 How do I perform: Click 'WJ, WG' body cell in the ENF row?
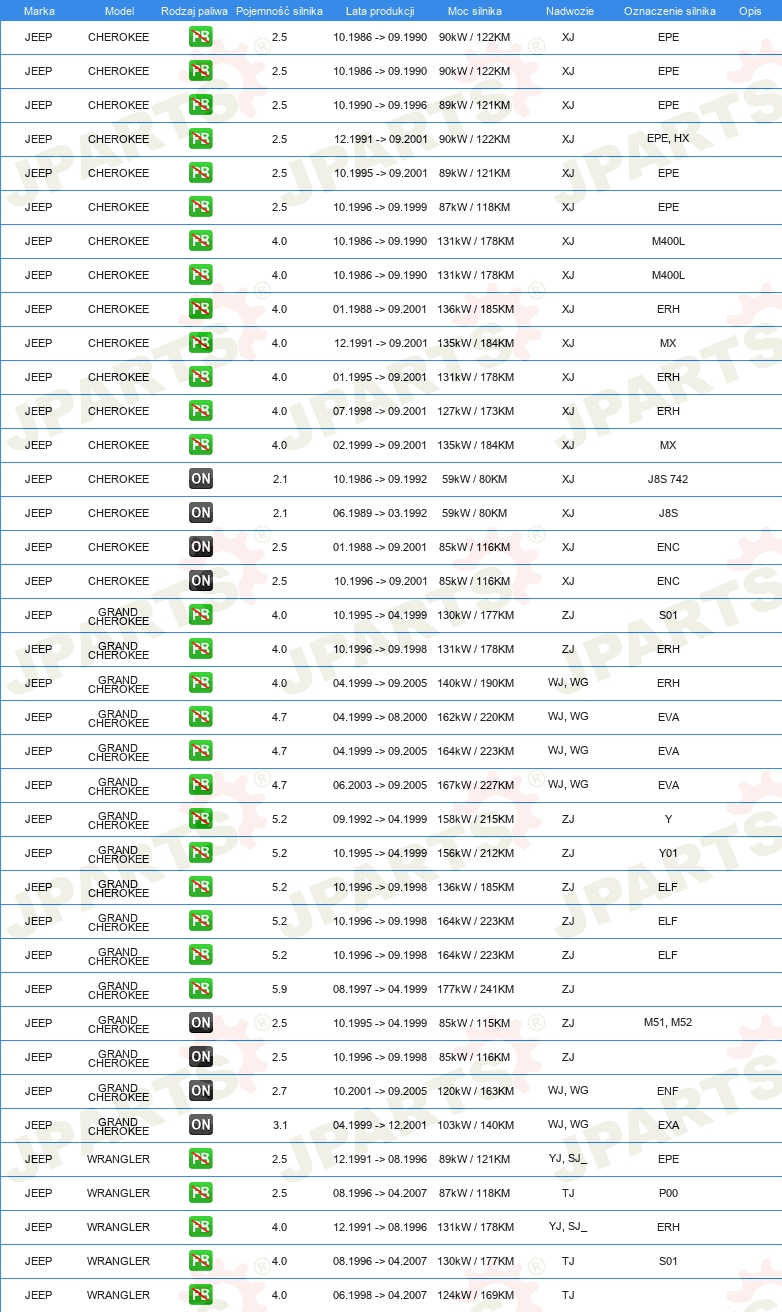(568, 1091)
